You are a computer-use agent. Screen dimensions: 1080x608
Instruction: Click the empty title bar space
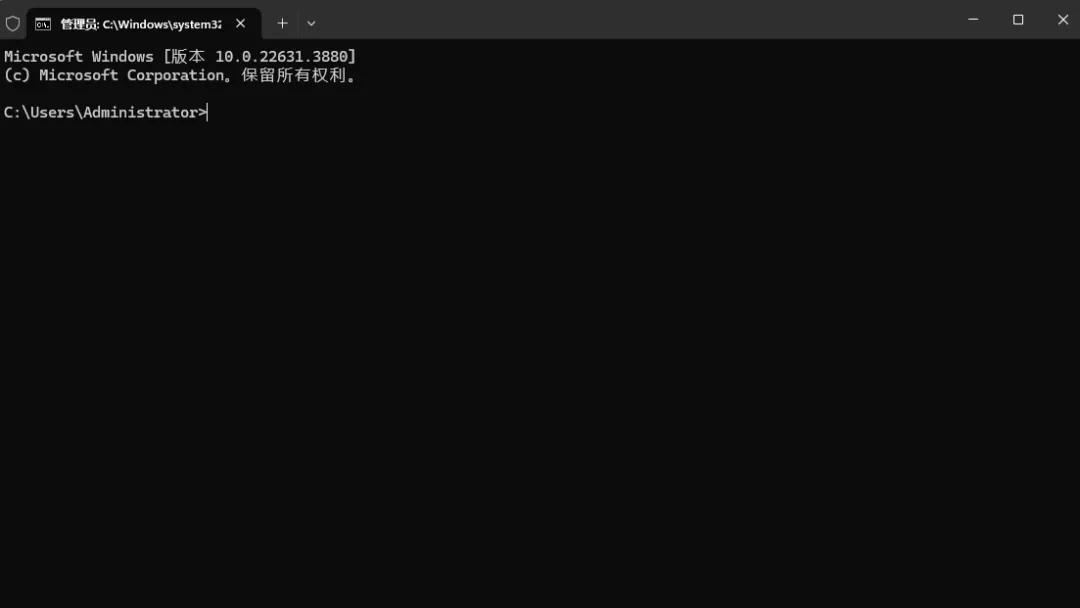point(634,19)
